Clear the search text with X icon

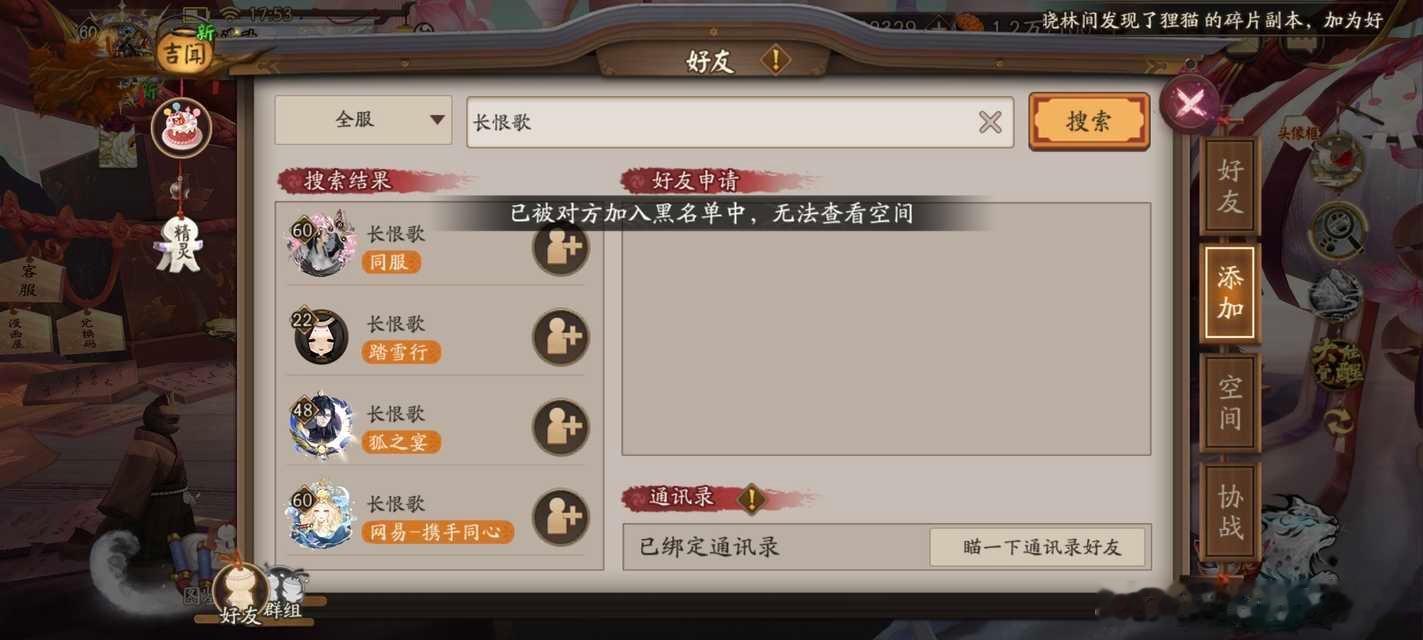(990, 122)
